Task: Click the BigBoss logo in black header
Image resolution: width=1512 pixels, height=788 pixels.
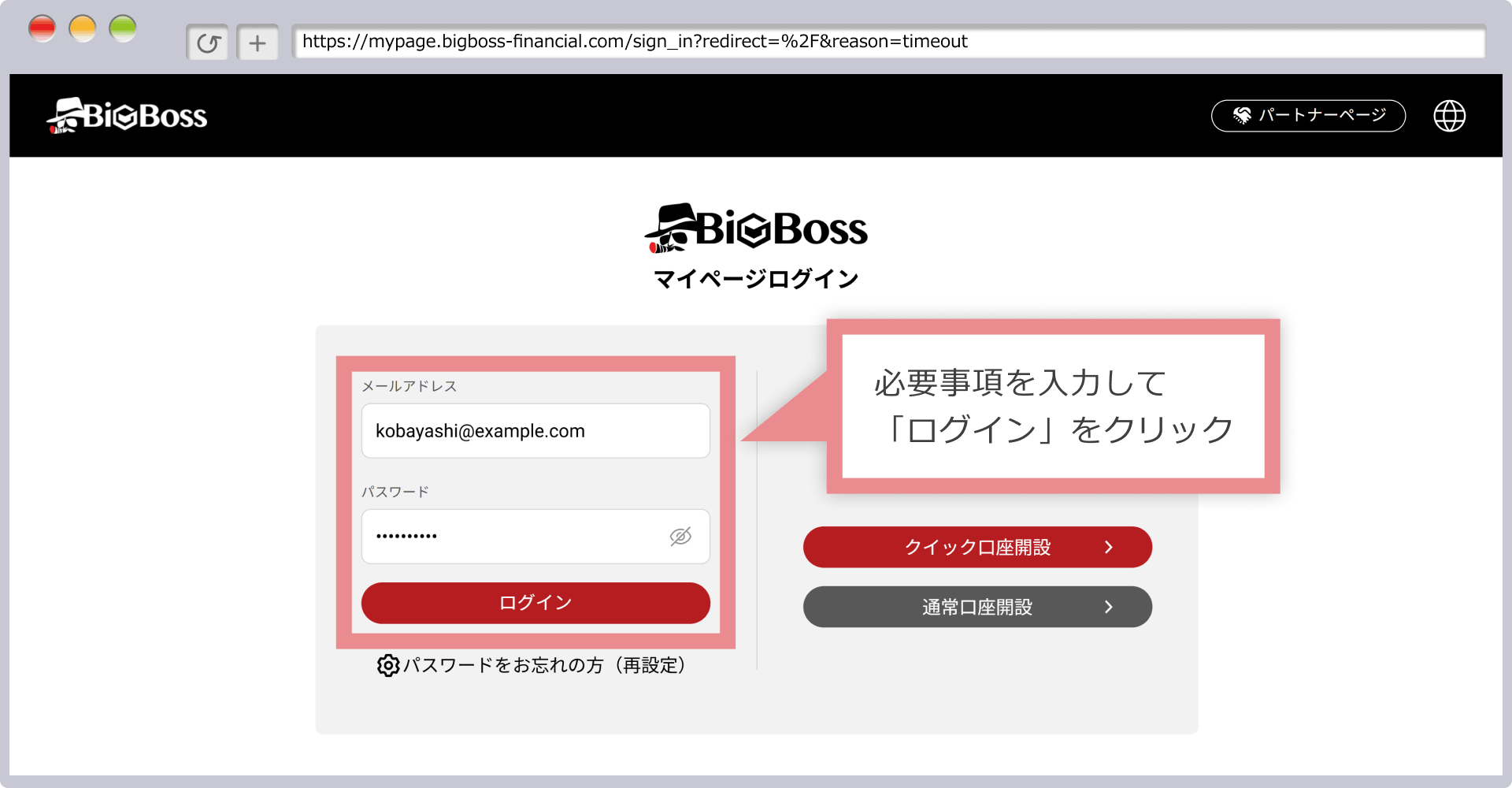Action: coord(127,116)
